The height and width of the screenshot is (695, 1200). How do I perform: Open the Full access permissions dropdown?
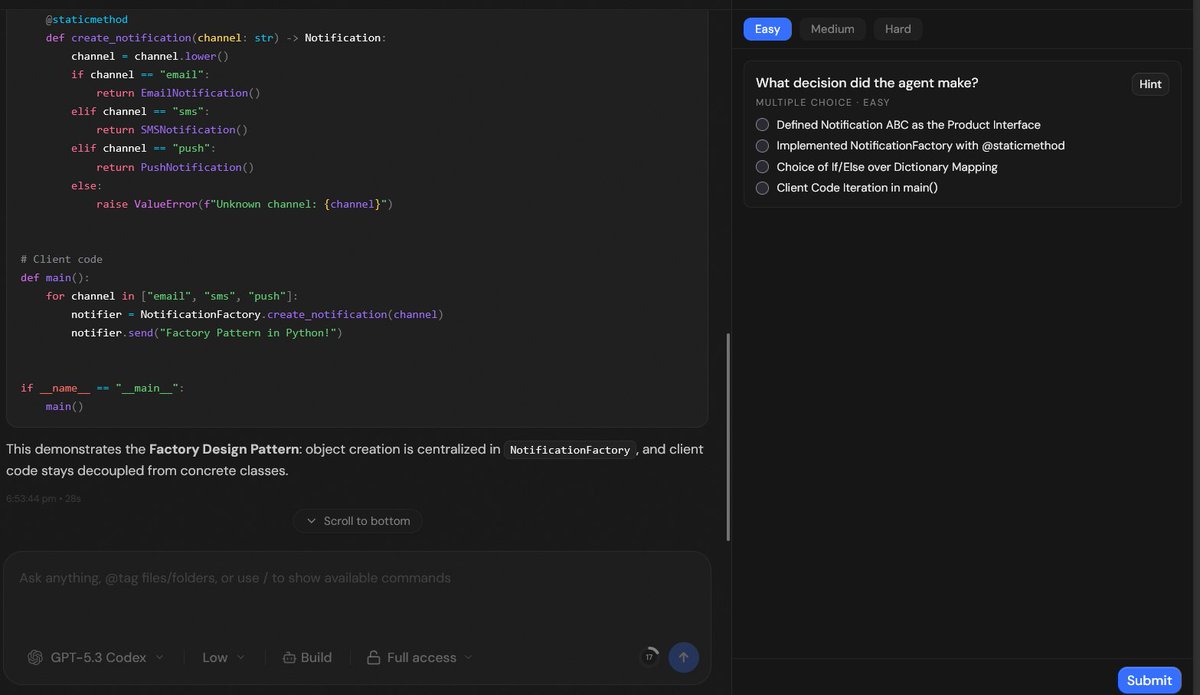[x=420, y=657]
